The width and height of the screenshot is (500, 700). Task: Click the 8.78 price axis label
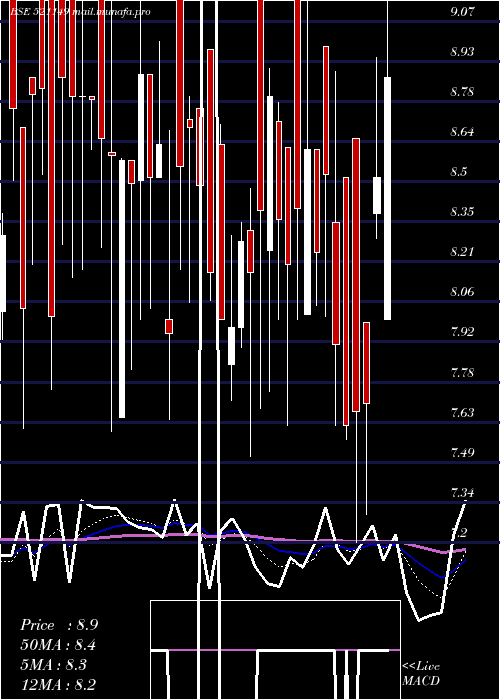(x=462, y=92)
